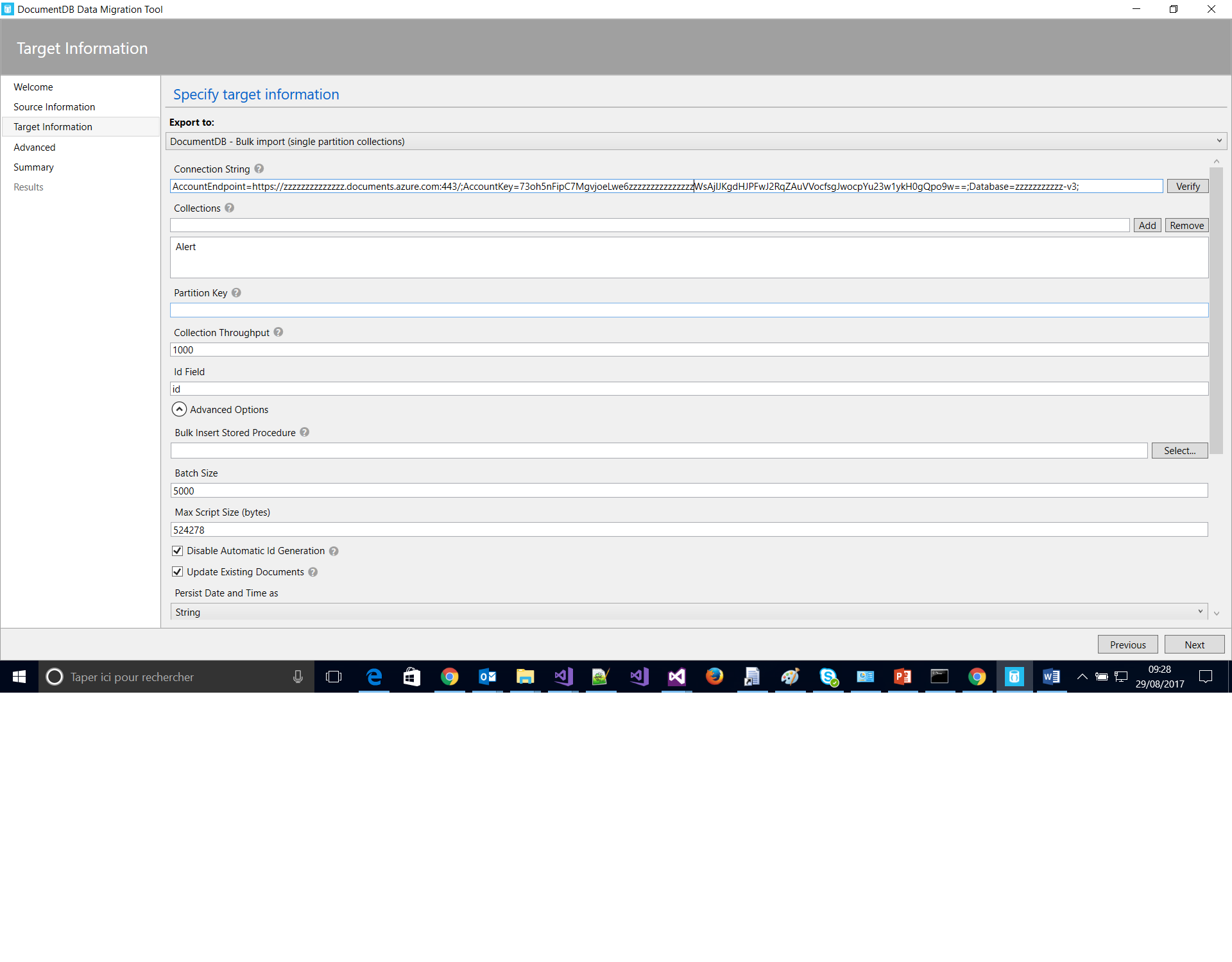Click the Partition Key input field
1232x962 pixels.
coord(689,310)
